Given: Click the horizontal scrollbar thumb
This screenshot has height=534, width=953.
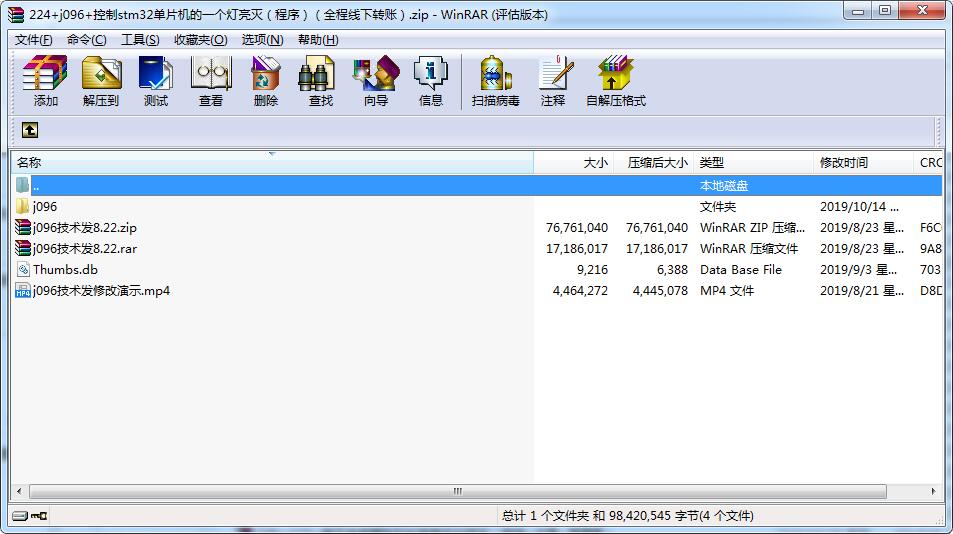Looking at the screenshot, I should [458, 491].
